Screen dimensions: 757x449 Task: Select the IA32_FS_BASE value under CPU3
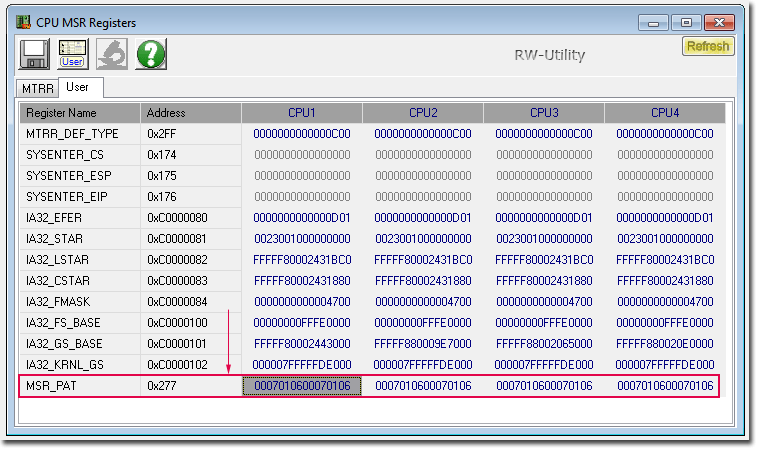click(x=544, y=323)
